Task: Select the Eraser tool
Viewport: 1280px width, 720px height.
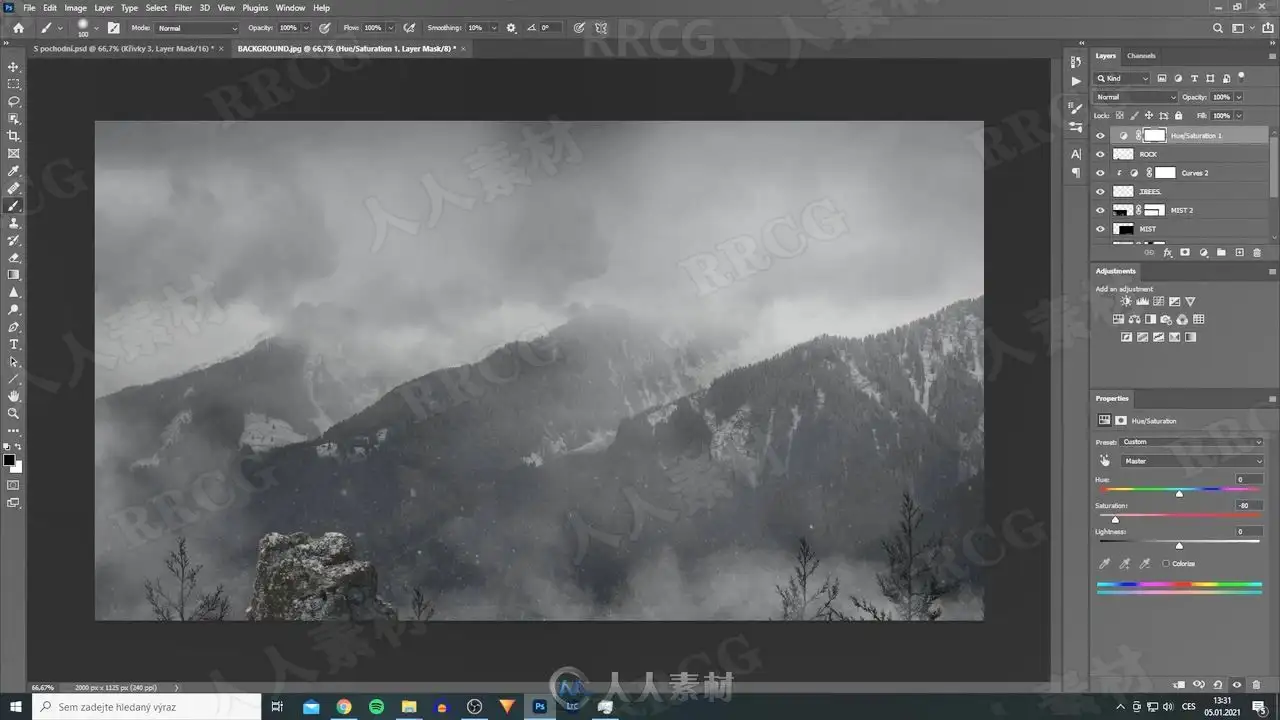Action: click(14, 258)
